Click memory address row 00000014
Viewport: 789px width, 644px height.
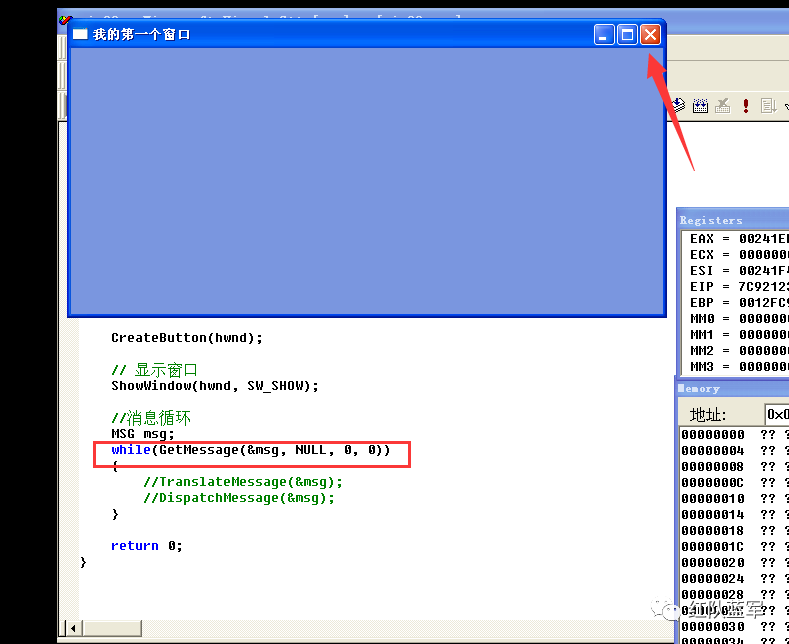pyautogui.click(x=735, y=515)
